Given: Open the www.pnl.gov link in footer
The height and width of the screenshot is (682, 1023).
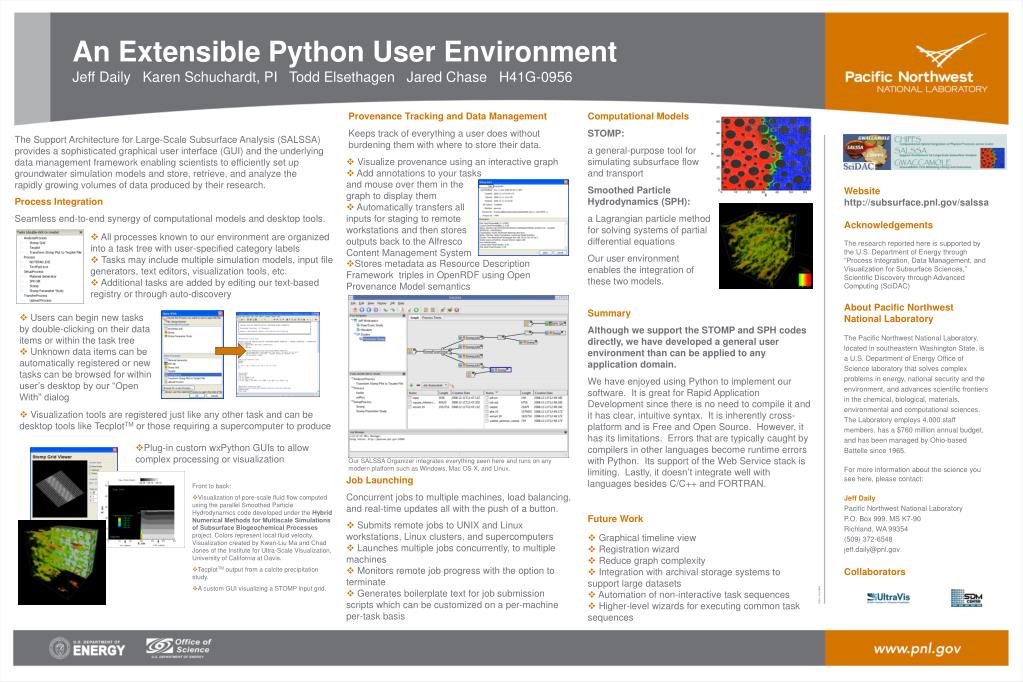Looking at the screenshot, I should tap(917, 649).
